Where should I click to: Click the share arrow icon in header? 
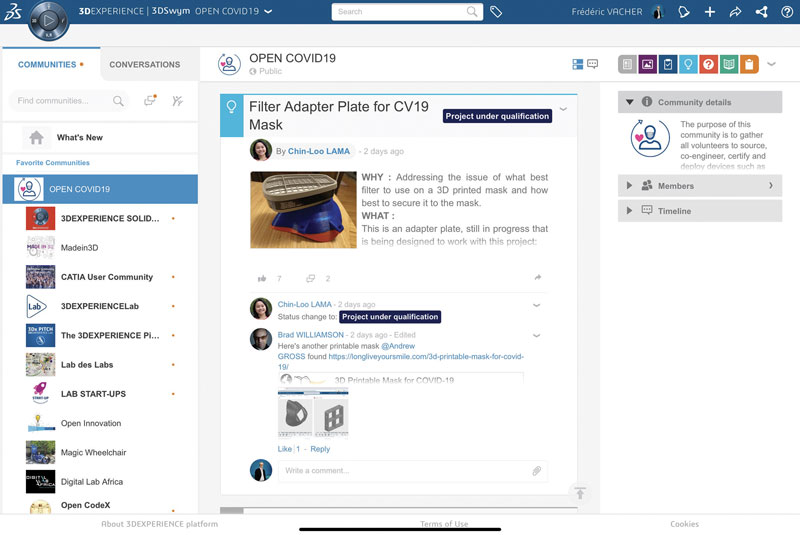735,11
